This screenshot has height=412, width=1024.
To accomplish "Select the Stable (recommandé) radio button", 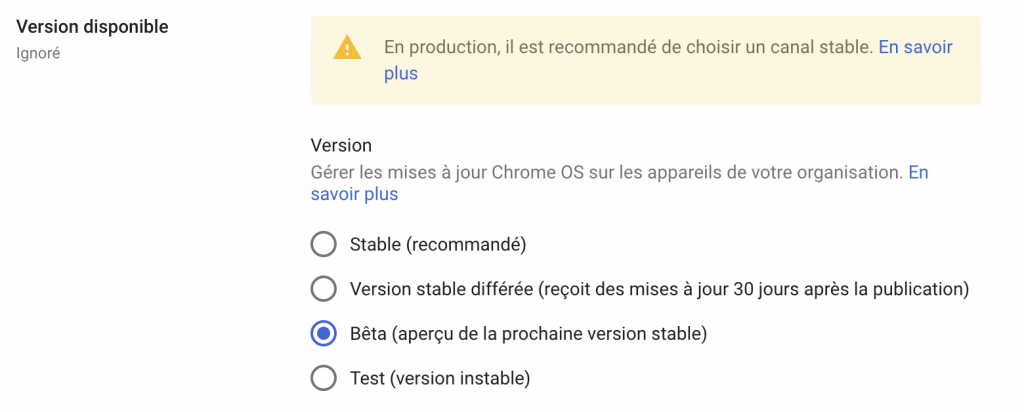I will coord(323,244).
